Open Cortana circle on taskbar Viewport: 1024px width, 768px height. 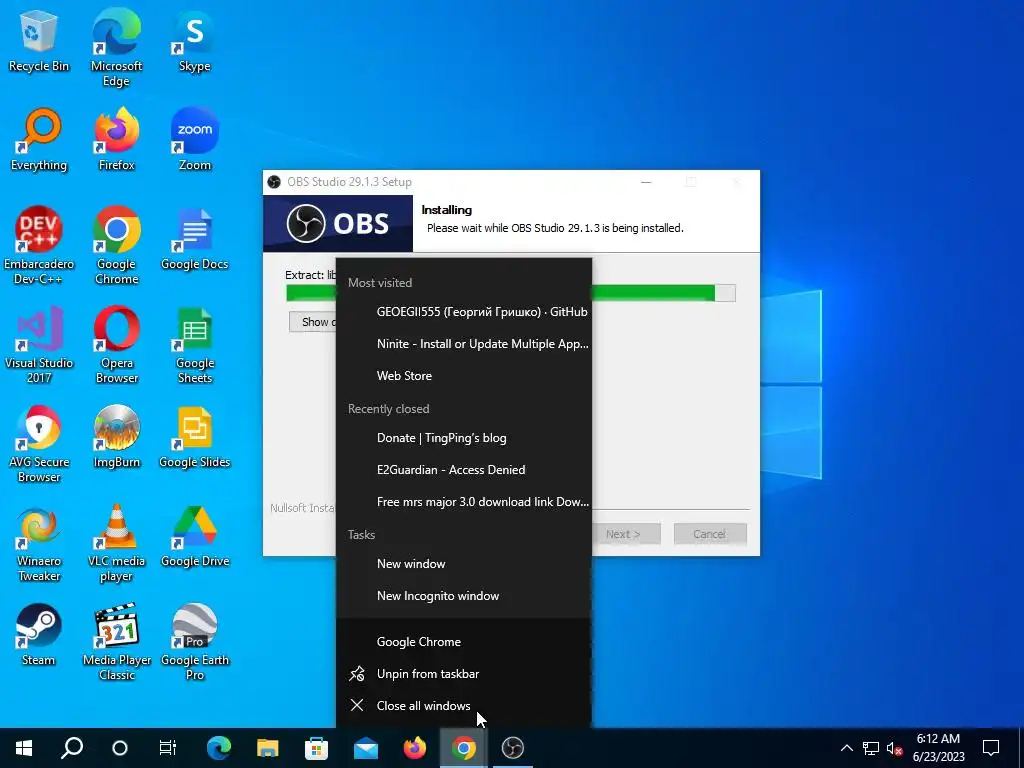click(x=120, y=748)
